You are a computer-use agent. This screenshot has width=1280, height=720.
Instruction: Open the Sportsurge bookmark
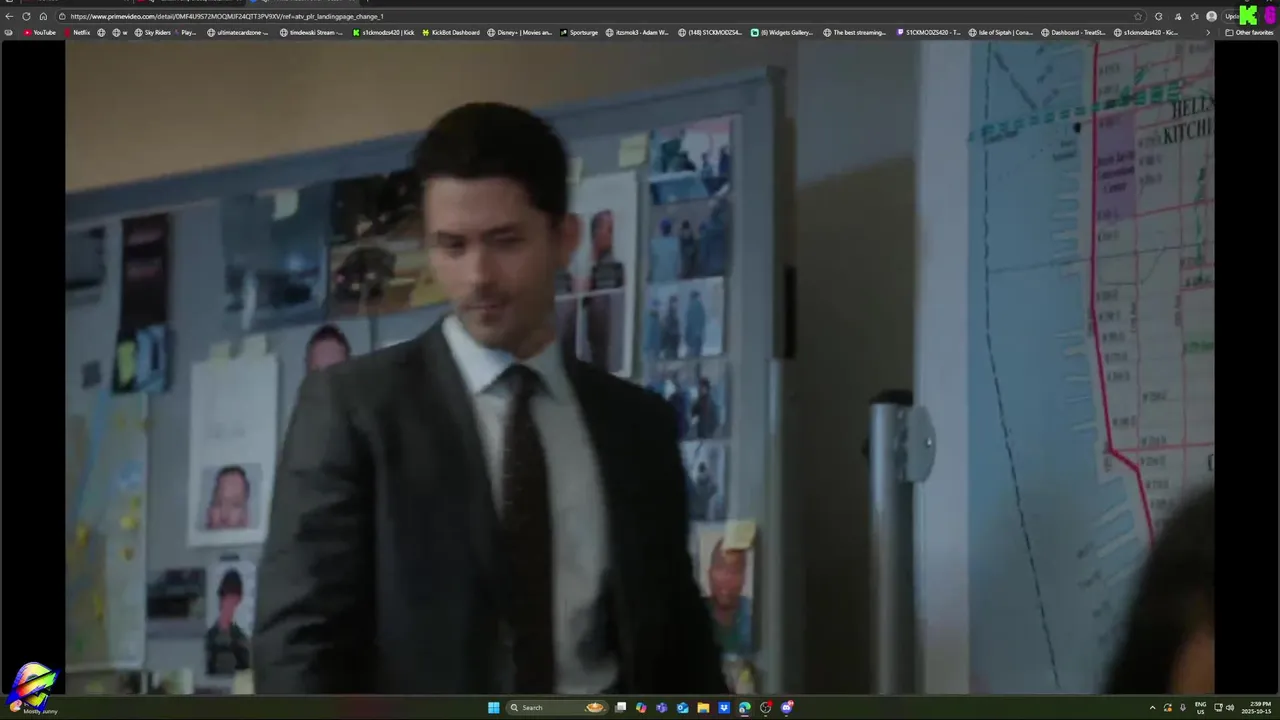(579, 32)
